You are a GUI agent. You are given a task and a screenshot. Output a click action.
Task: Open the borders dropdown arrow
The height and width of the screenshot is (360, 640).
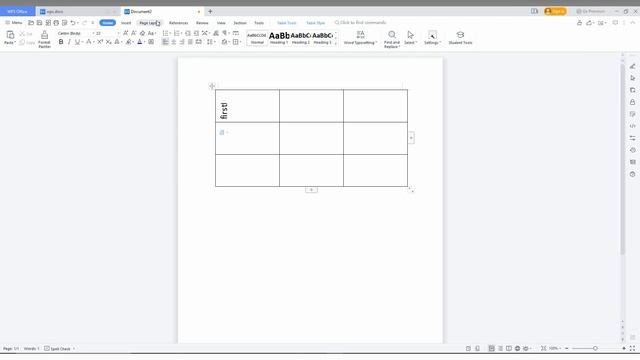tap(240, 42)
